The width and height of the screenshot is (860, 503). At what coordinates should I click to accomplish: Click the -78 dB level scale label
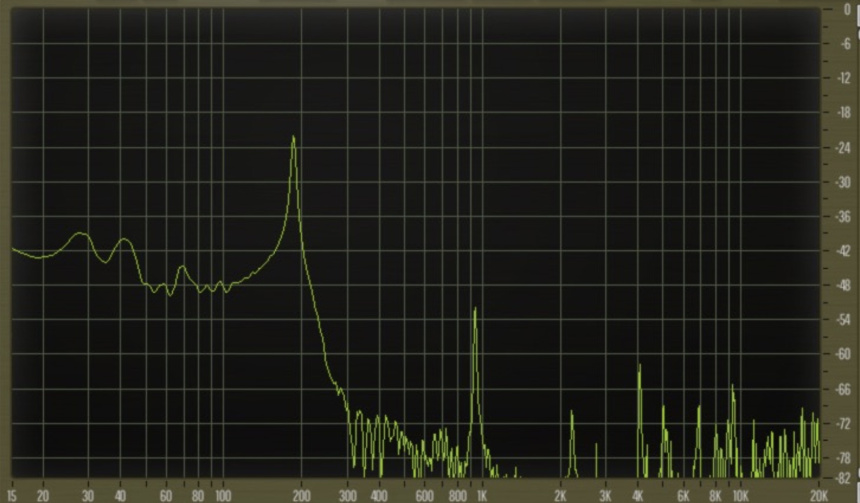(844, 458)
